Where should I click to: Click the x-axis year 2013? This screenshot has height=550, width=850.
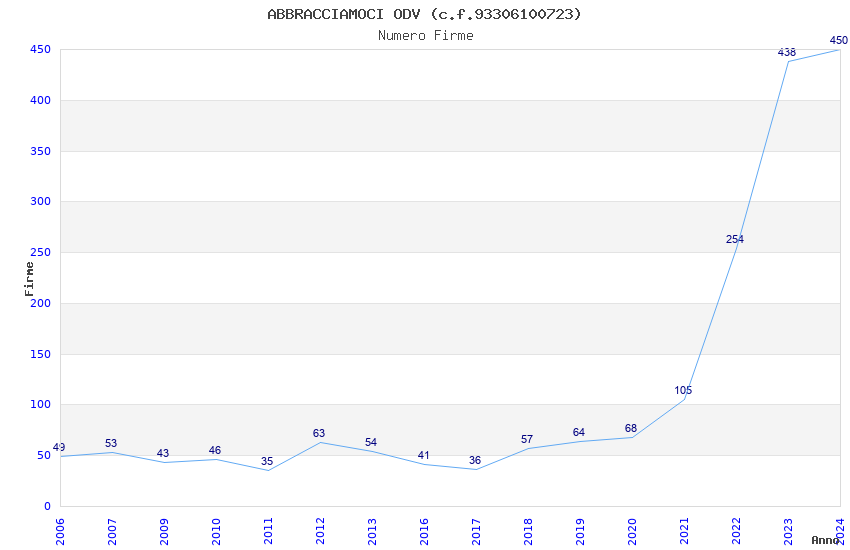point(372,532)
